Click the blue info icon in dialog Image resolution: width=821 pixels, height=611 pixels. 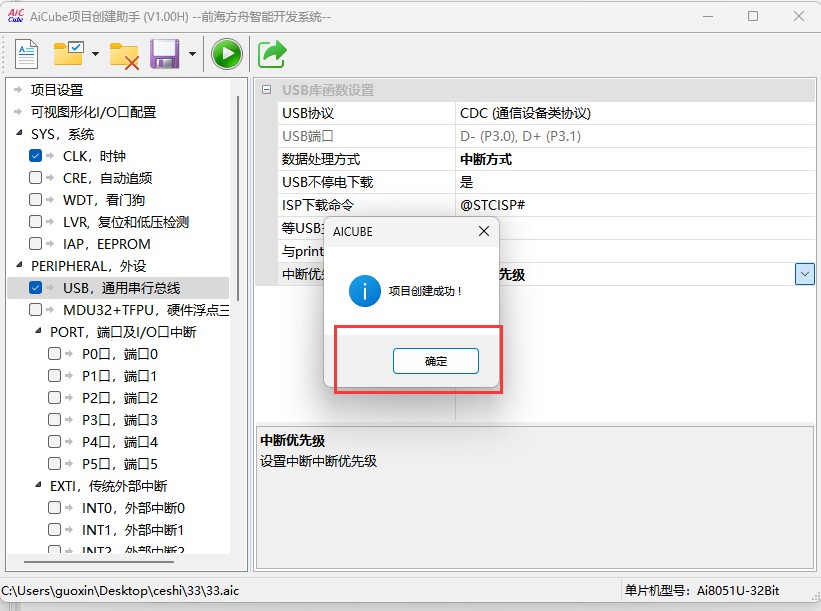(x=365, y=291)
